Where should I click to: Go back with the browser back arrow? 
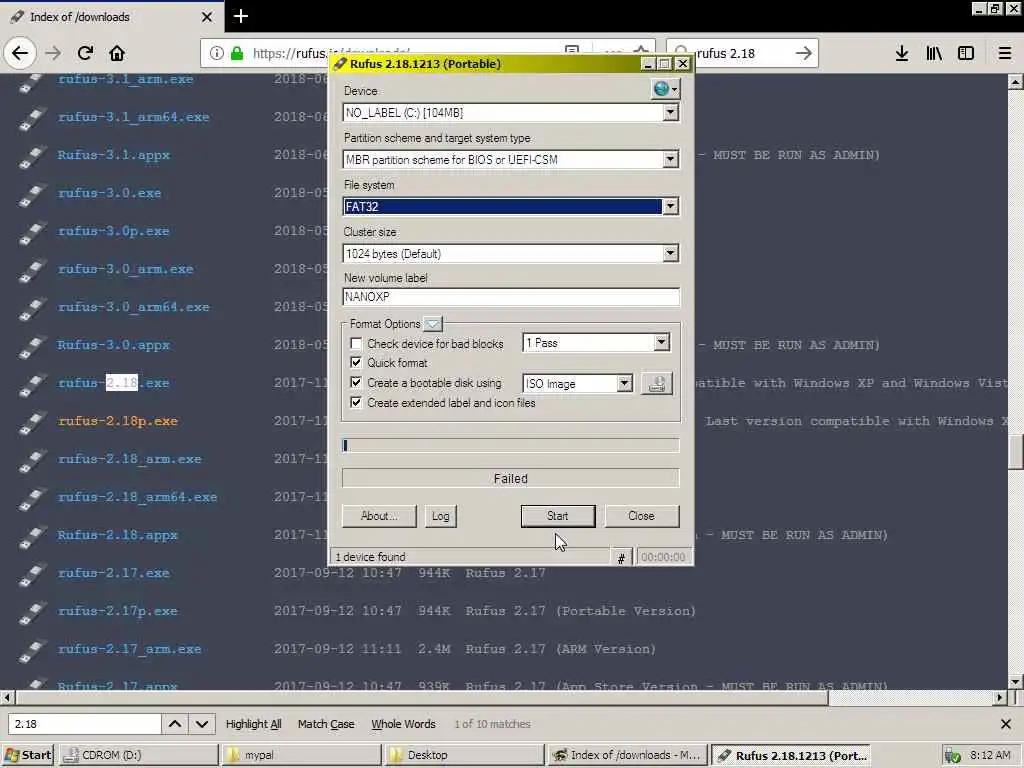point(20,53)
